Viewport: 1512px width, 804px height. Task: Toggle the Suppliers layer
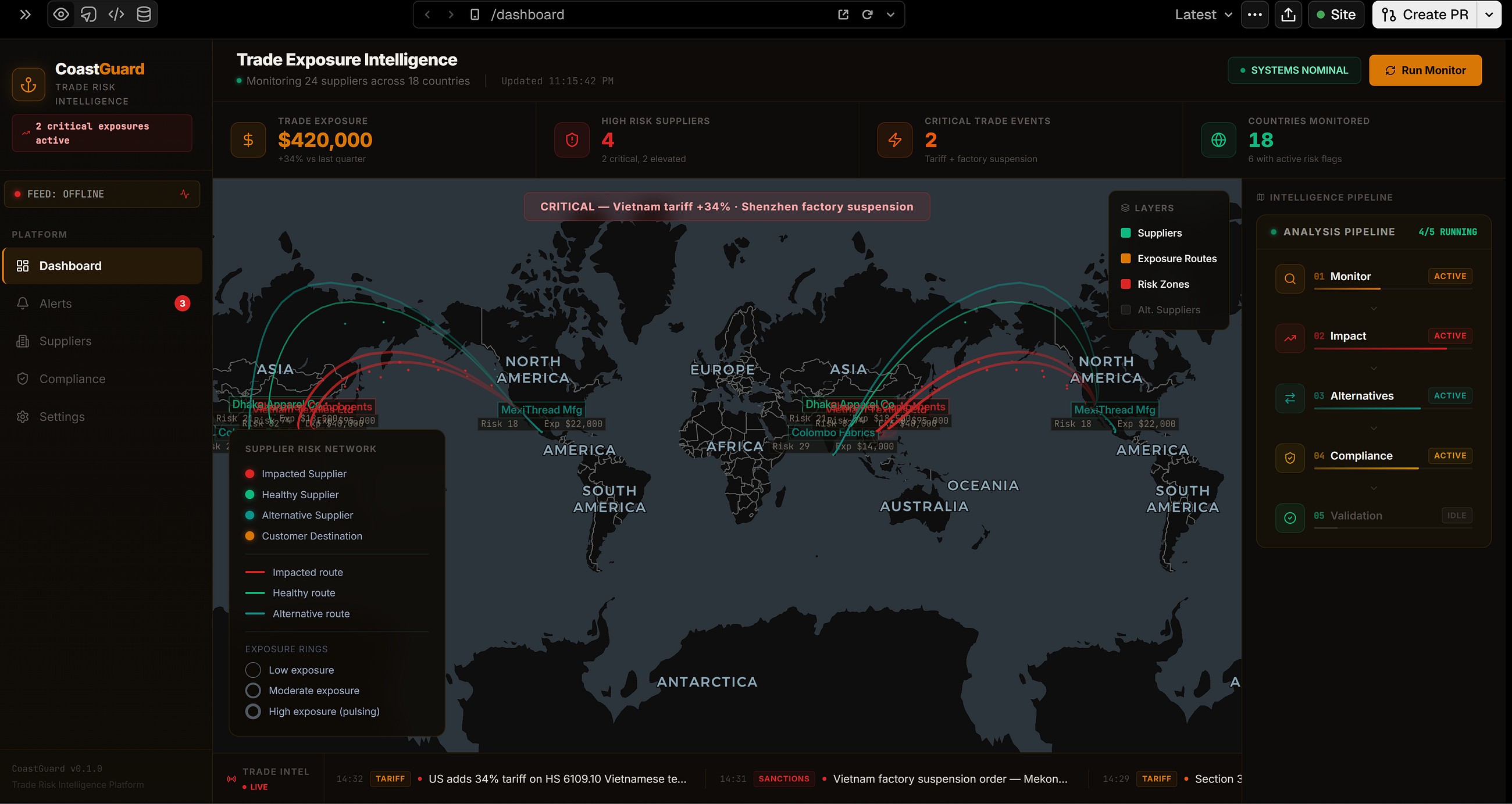1151,233
